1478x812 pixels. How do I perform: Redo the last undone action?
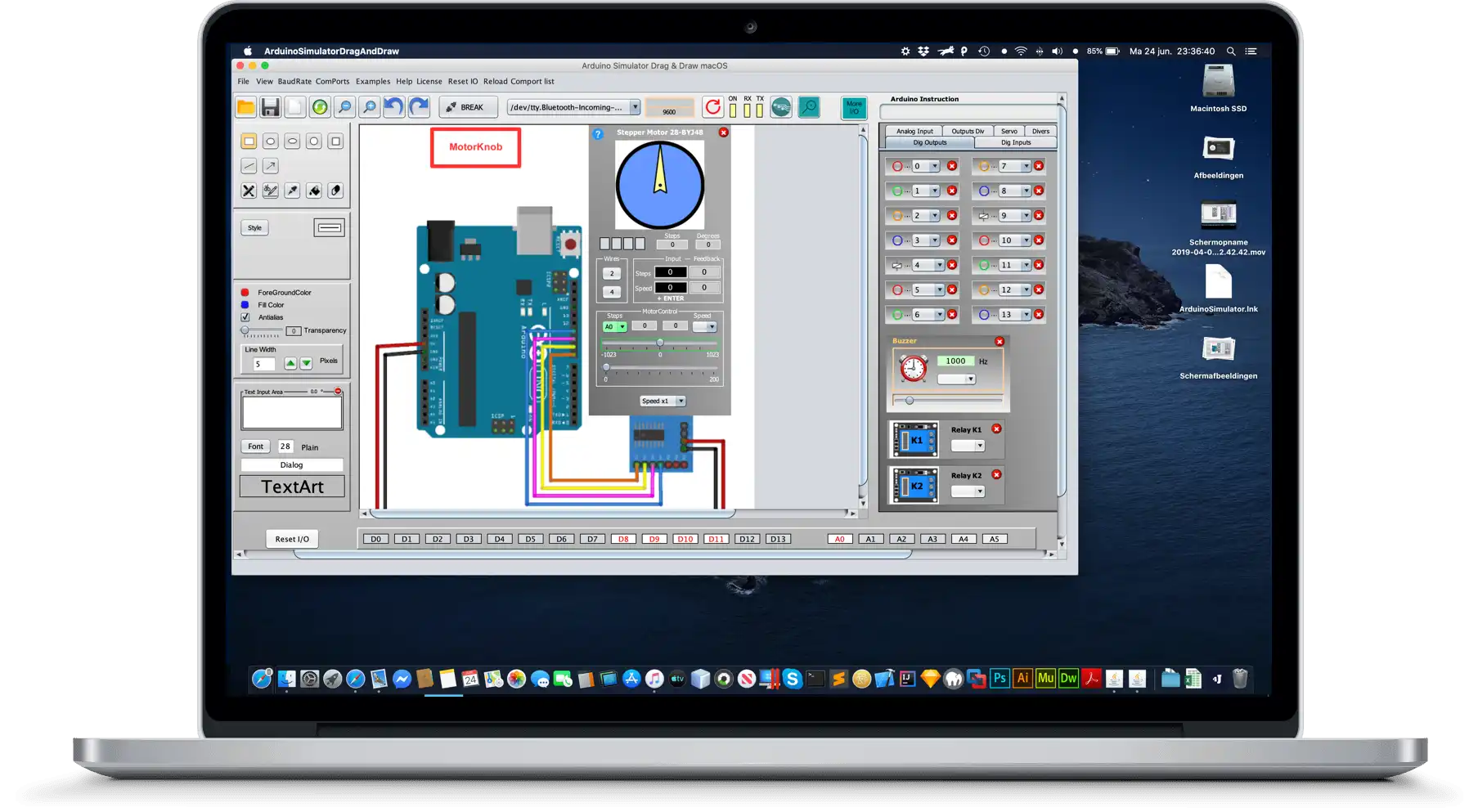[419, 107]
